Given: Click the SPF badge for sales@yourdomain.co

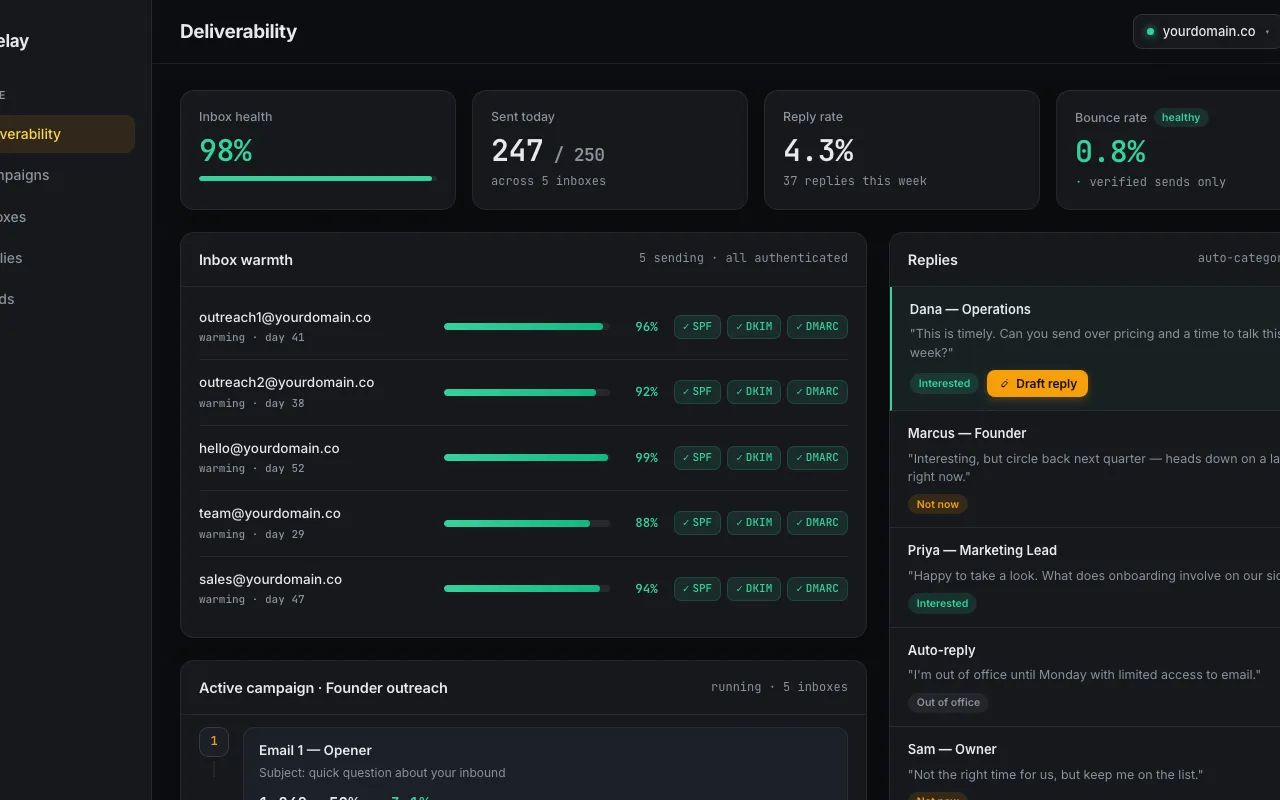Looking at the screenshot, I should click(x=697, y=589).
